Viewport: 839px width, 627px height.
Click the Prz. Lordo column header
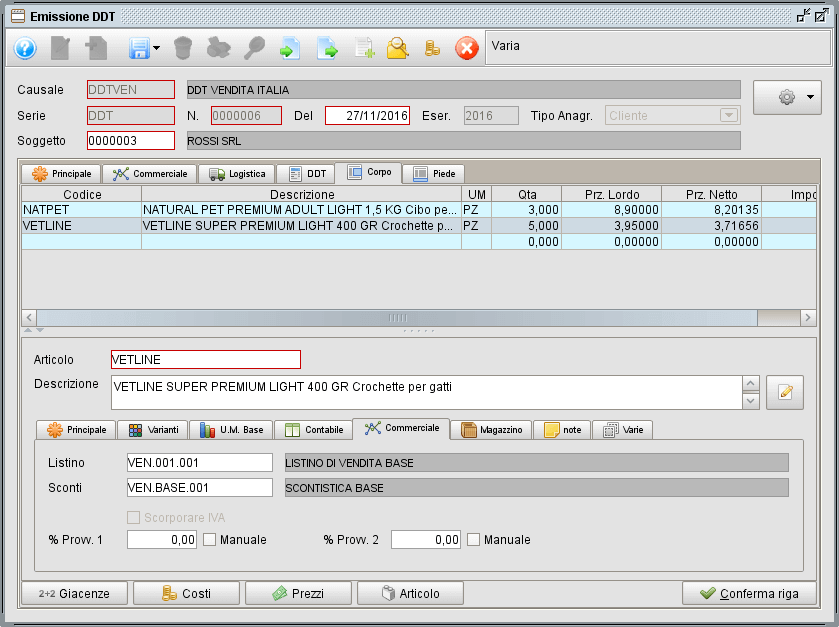coord(612,194)
